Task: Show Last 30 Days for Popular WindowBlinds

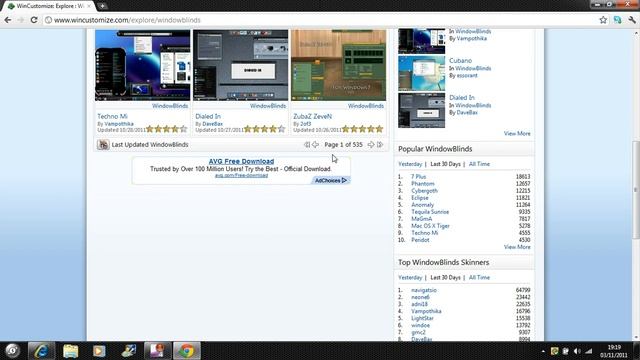Action: (x=445, y=164)
